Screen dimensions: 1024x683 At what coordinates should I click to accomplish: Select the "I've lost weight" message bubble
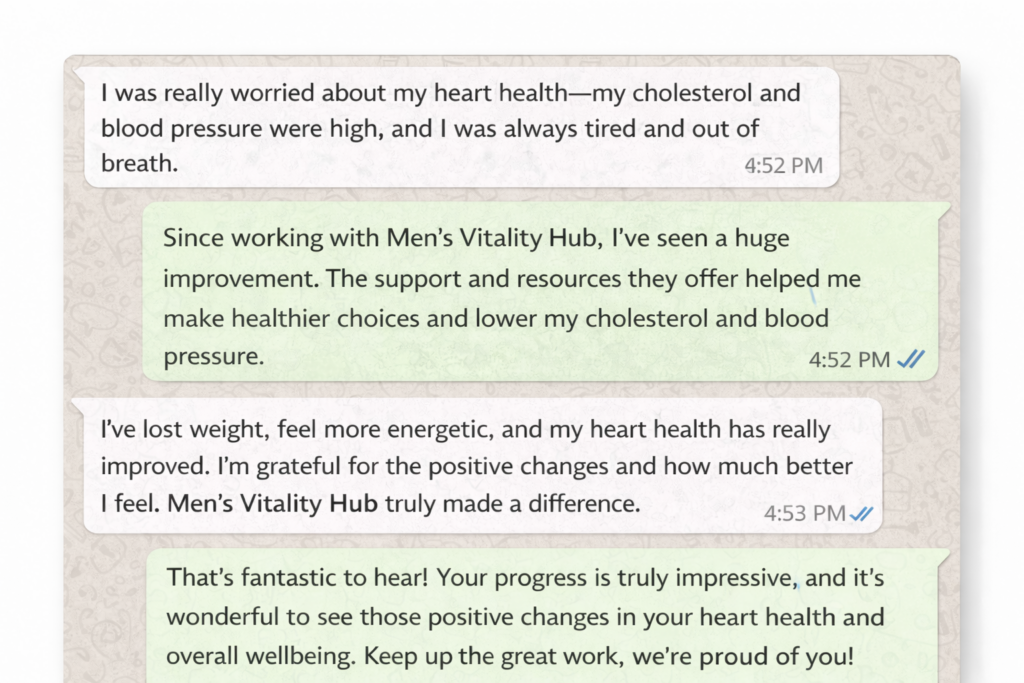482,465
